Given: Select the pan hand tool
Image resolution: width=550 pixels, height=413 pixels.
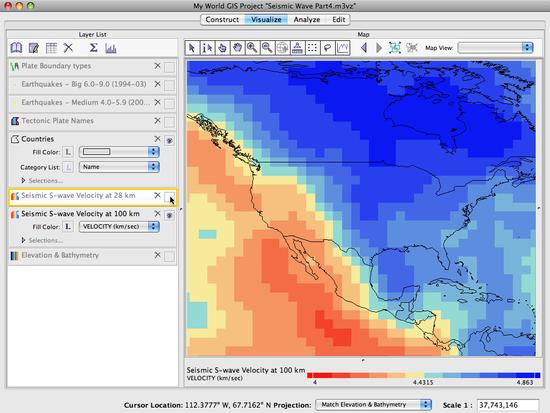Looking at the screenshot, I should [237, 48].
